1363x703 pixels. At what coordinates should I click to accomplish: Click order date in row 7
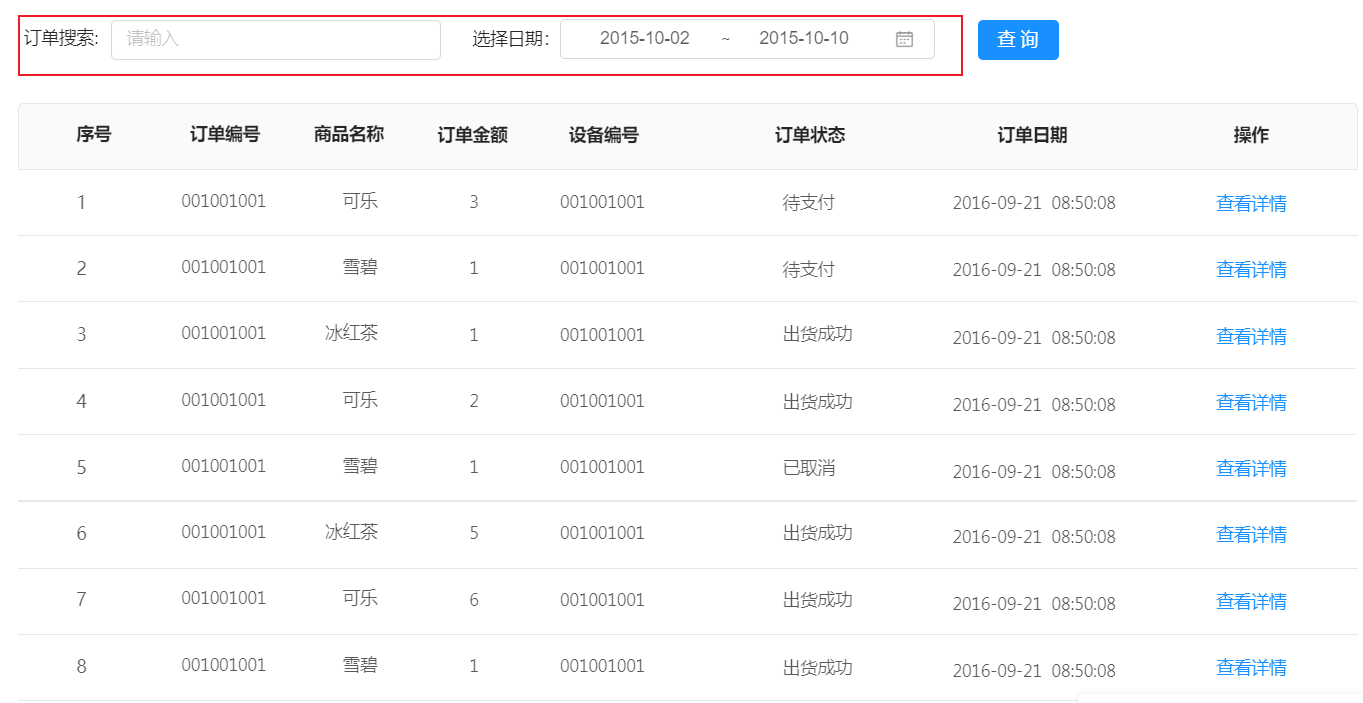[1034, 604]
